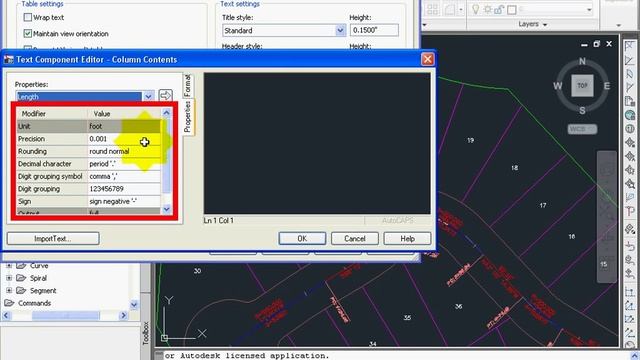Image resolution: width=640 pixels, height=360 pixels.
Task: Restore the drawing viewport window
Action: pos(597,44)
